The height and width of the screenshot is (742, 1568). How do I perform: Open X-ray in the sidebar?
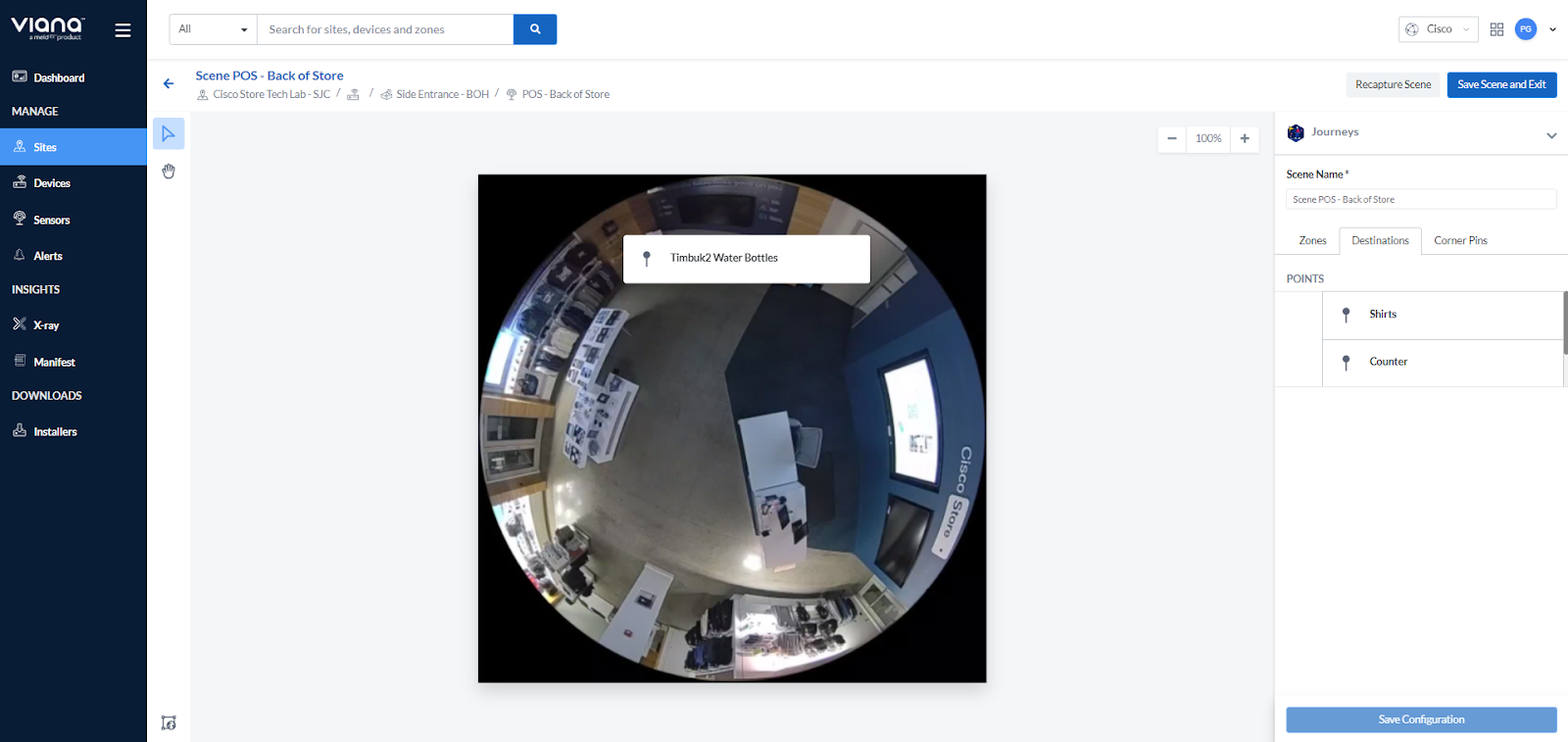click(46, 325)
